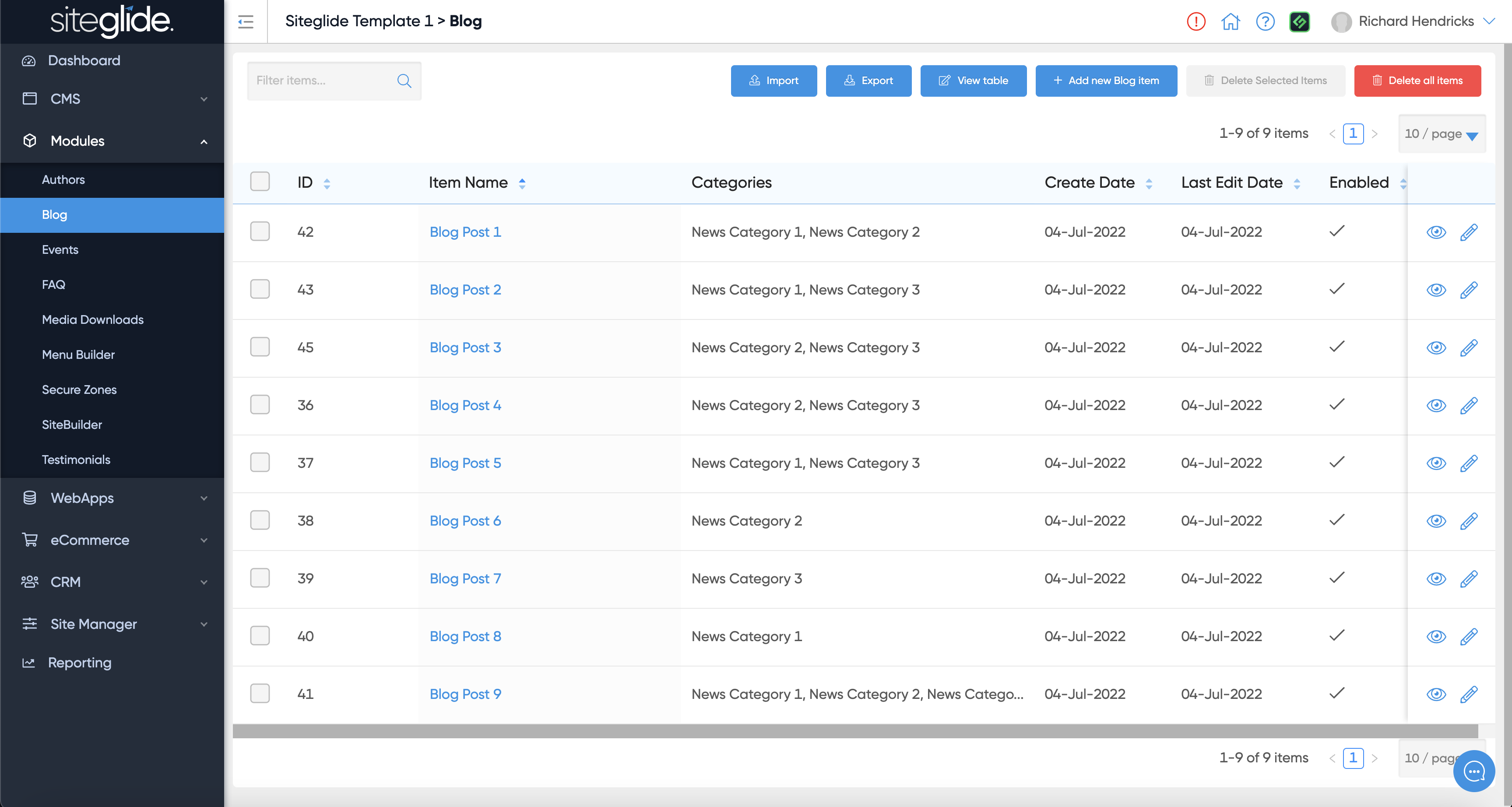The width and height of the screenshot is (1512, 807).
Task: Click the green Siteglide extension icon
Action: [x=1300, y=22]
